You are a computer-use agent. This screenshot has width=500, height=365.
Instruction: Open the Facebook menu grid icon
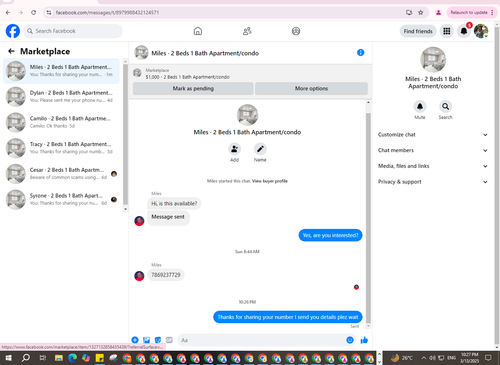pos(447,31)
